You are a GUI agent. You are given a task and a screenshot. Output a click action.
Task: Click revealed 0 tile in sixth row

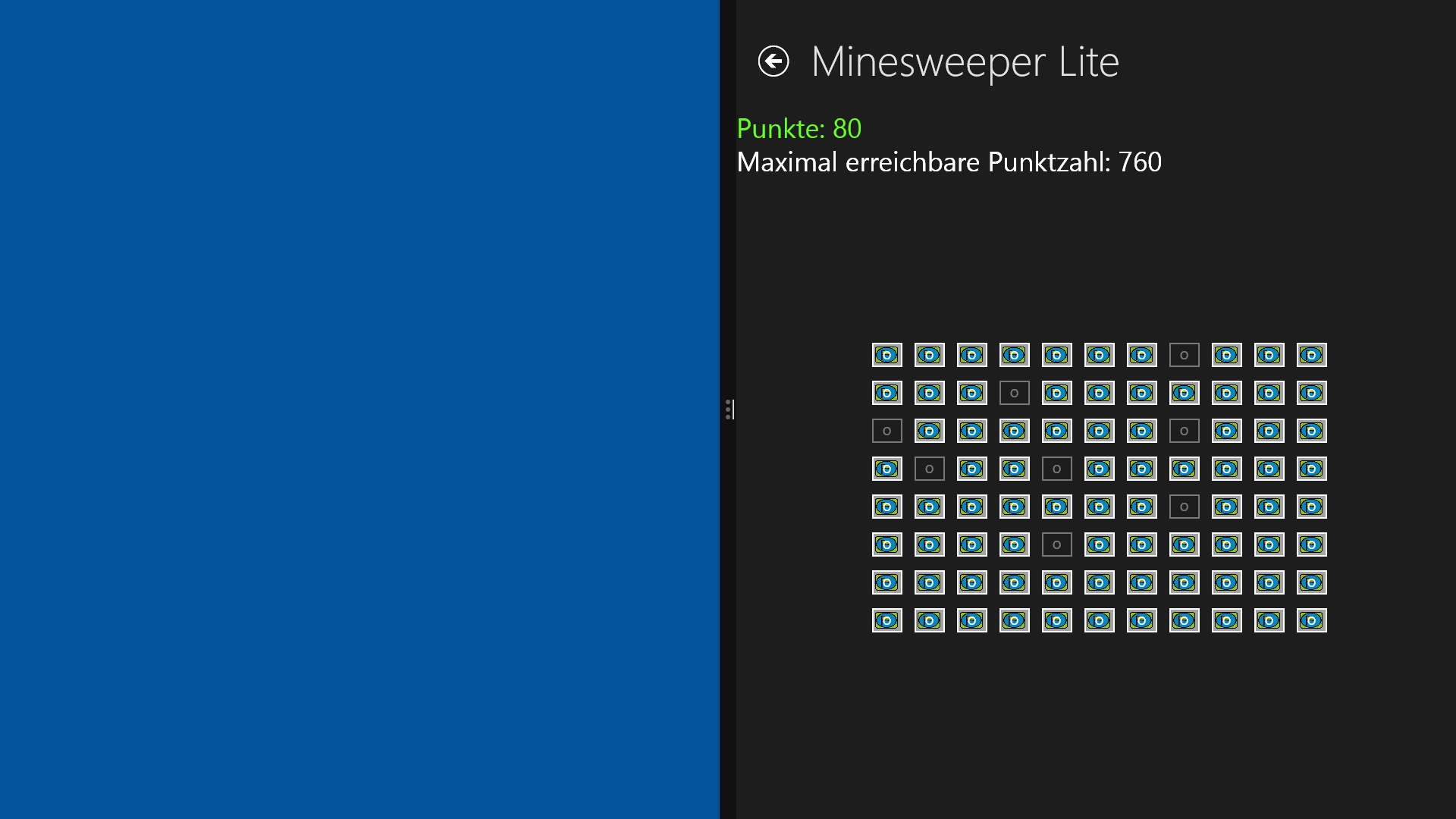pyautogui.click(x=1056, y=544)
